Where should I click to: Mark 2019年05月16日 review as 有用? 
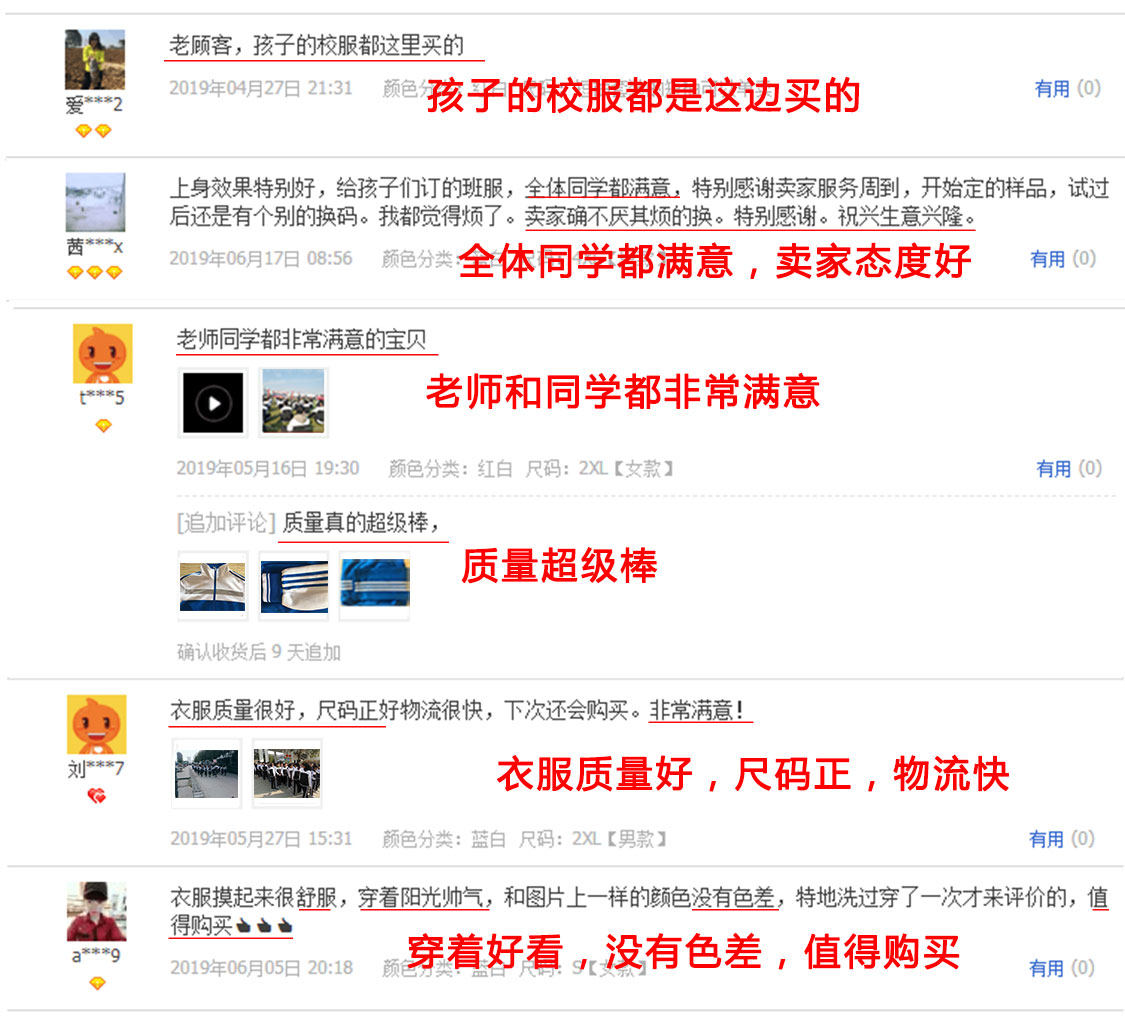pyautogui.click(x=1068, y=469)
